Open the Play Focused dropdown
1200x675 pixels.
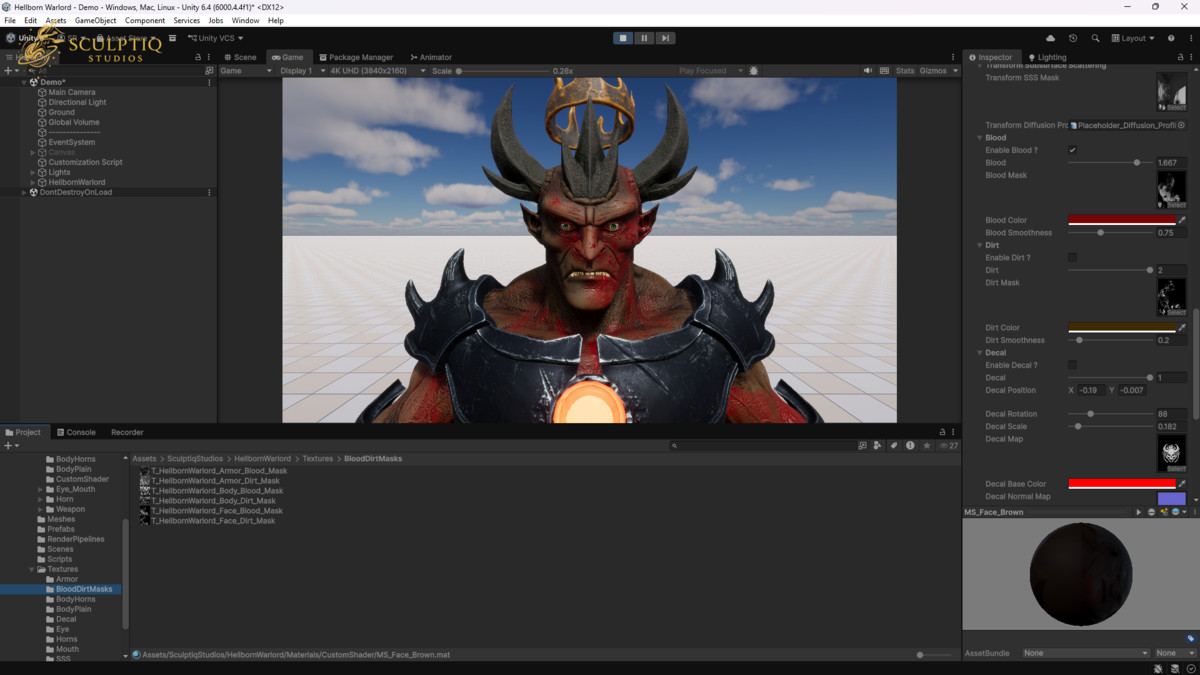click(x=710, y=71)
